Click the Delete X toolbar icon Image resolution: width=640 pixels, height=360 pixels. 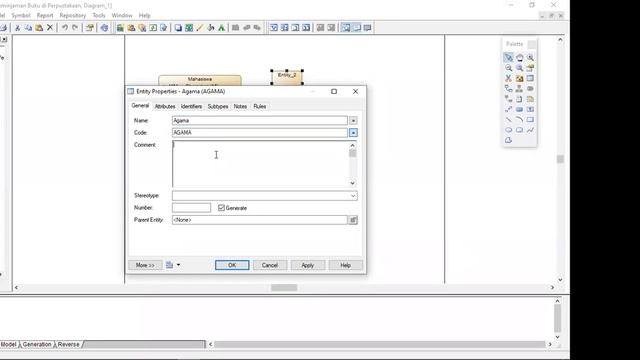pyautogui.click(x=50, y=28)
